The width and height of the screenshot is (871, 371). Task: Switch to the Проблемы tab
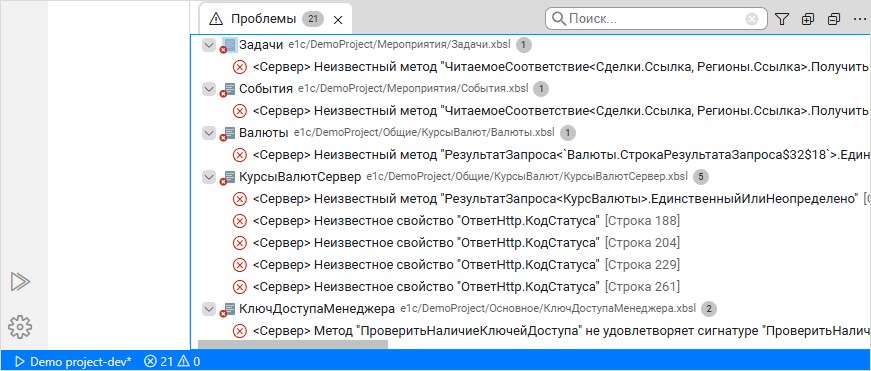276,19
